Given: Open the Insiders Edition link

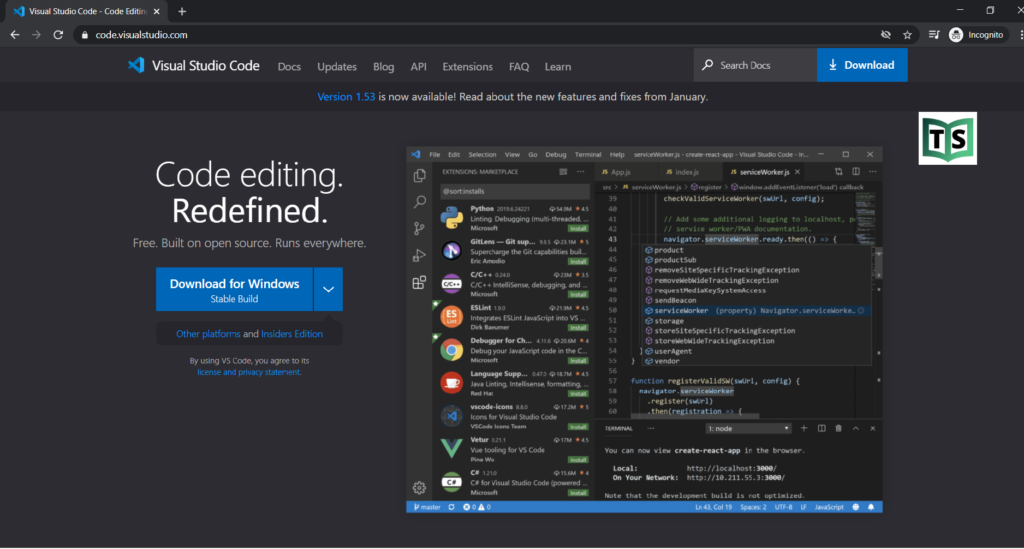Looking at the screenshot, I should pyautogui.click(x=292, y=334).
